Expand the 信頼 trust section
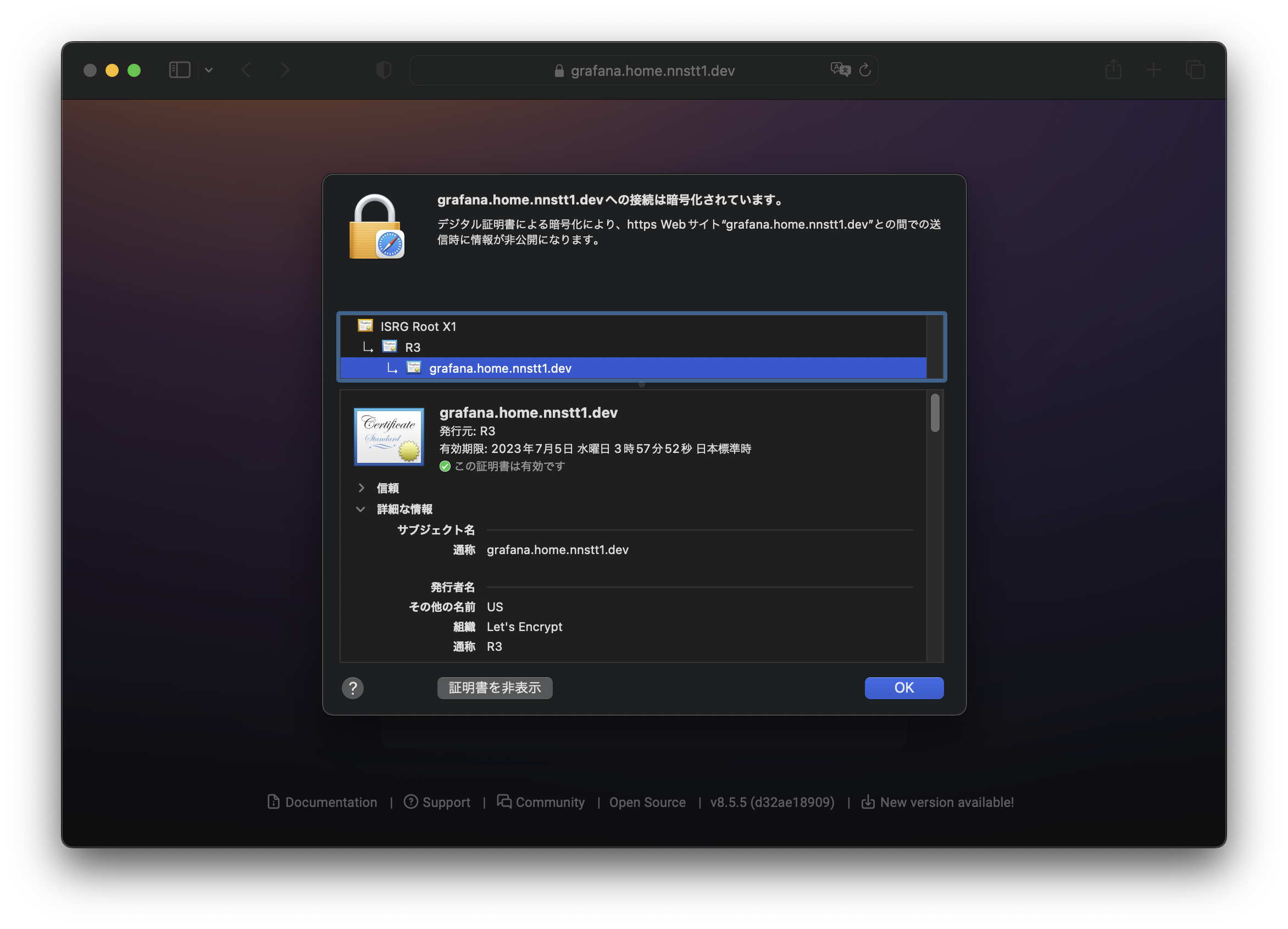The width and height of the screenshot is (1288, 929). [361, 488]
